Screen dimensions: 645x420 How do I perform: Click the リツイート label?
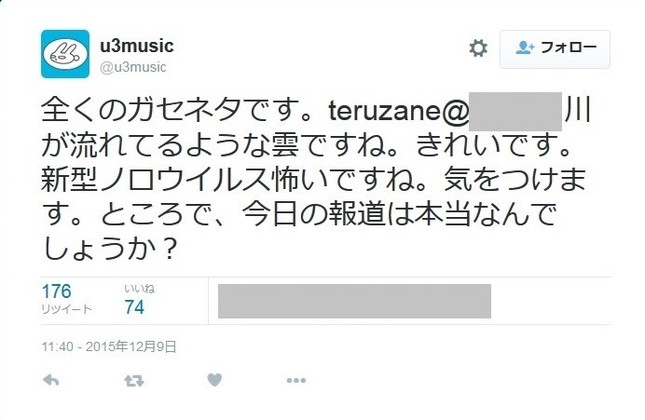click(x=64, y=309)
